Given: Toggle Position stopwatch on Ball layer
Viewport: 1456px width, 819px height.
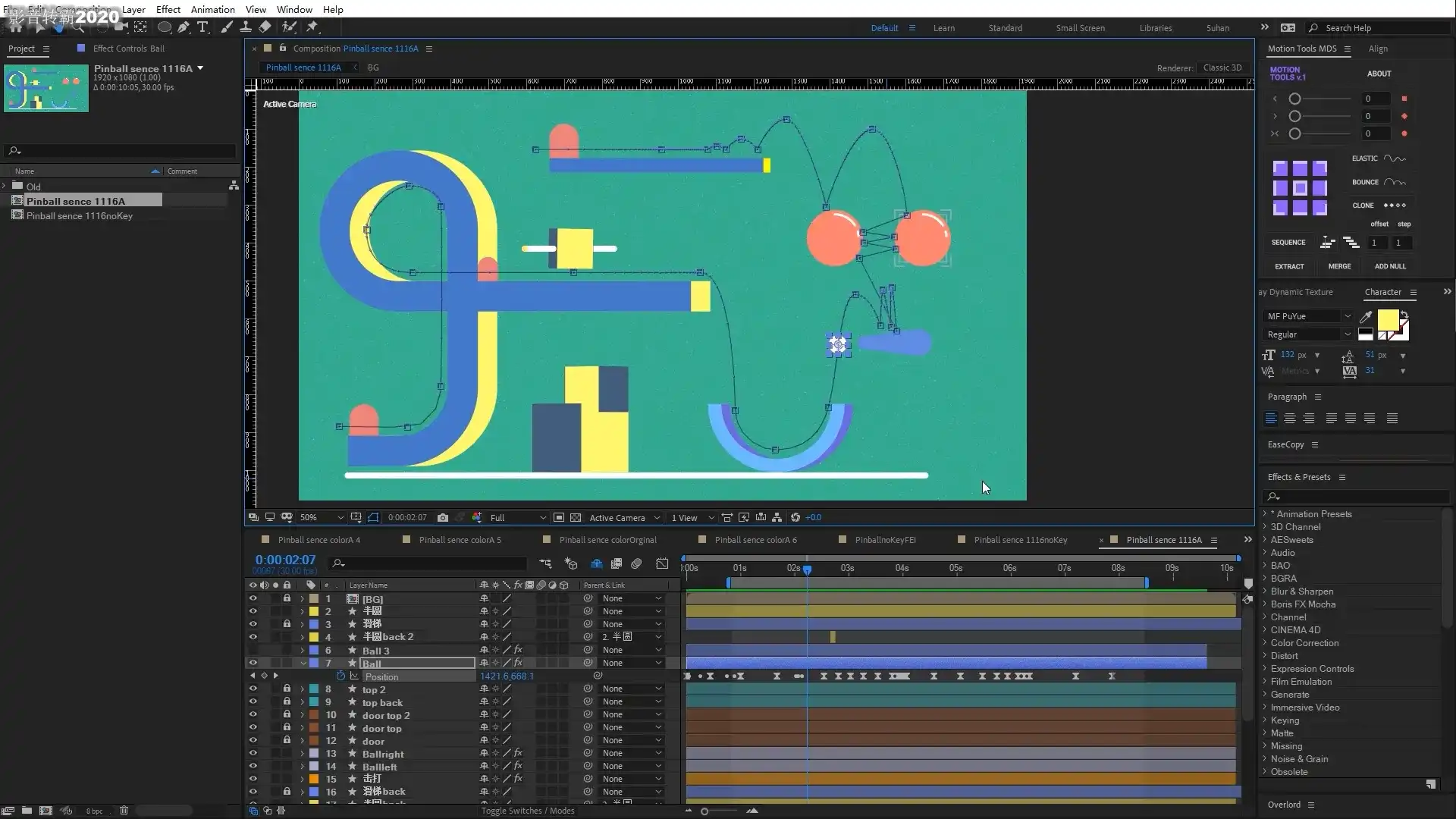Looking at the screenshot, I should 340,676.
